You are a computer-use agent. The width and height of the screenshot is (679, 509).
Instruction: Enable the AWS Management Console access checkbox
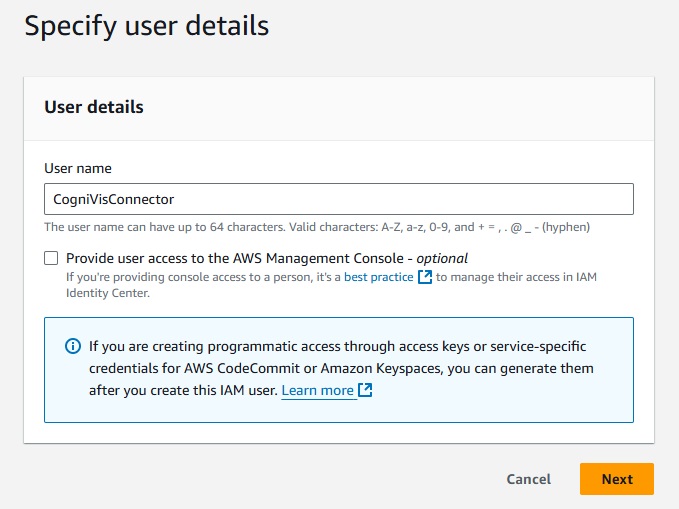51,258
